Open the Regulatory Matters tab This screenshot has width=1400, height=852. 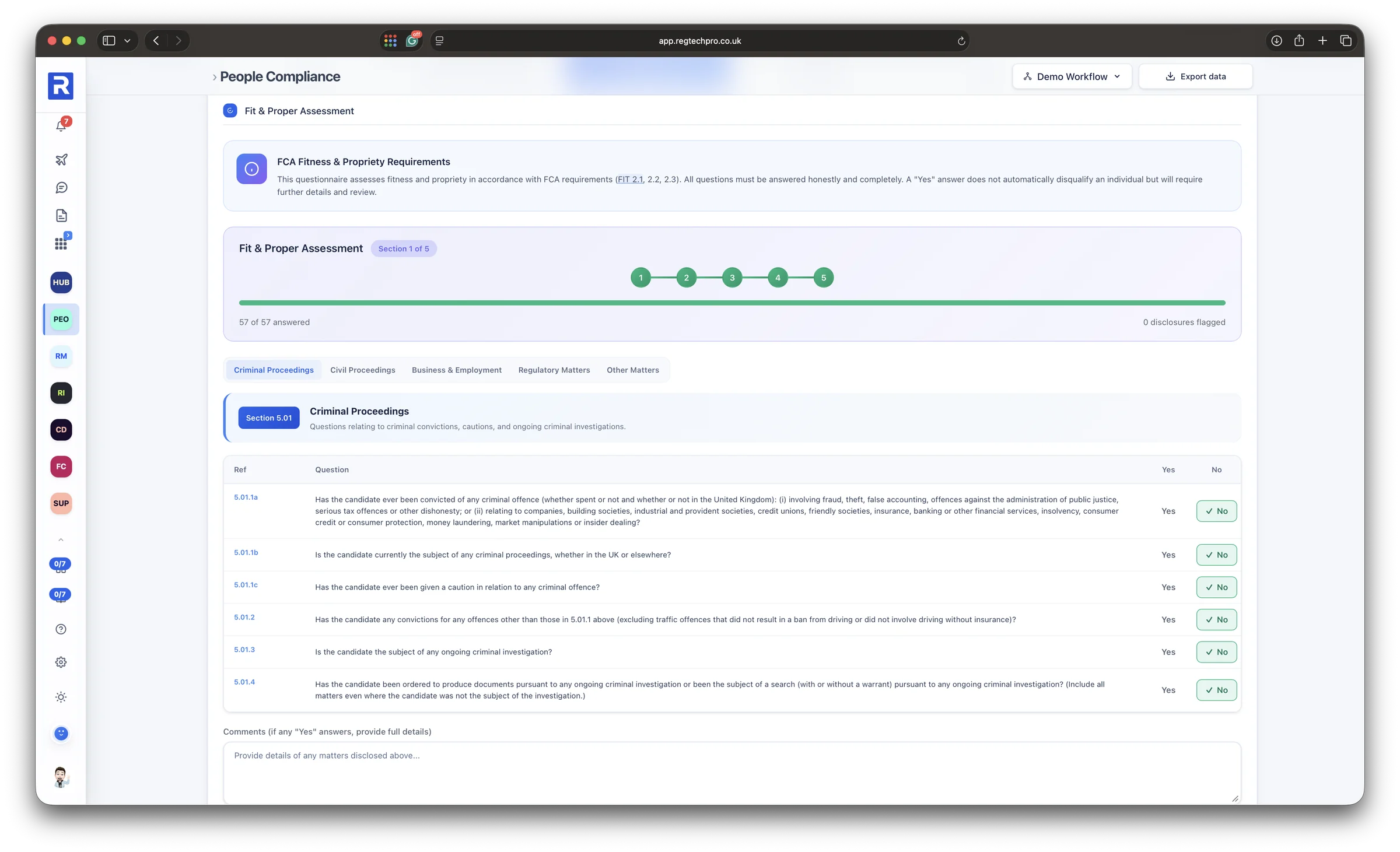(x=554, y=370)
